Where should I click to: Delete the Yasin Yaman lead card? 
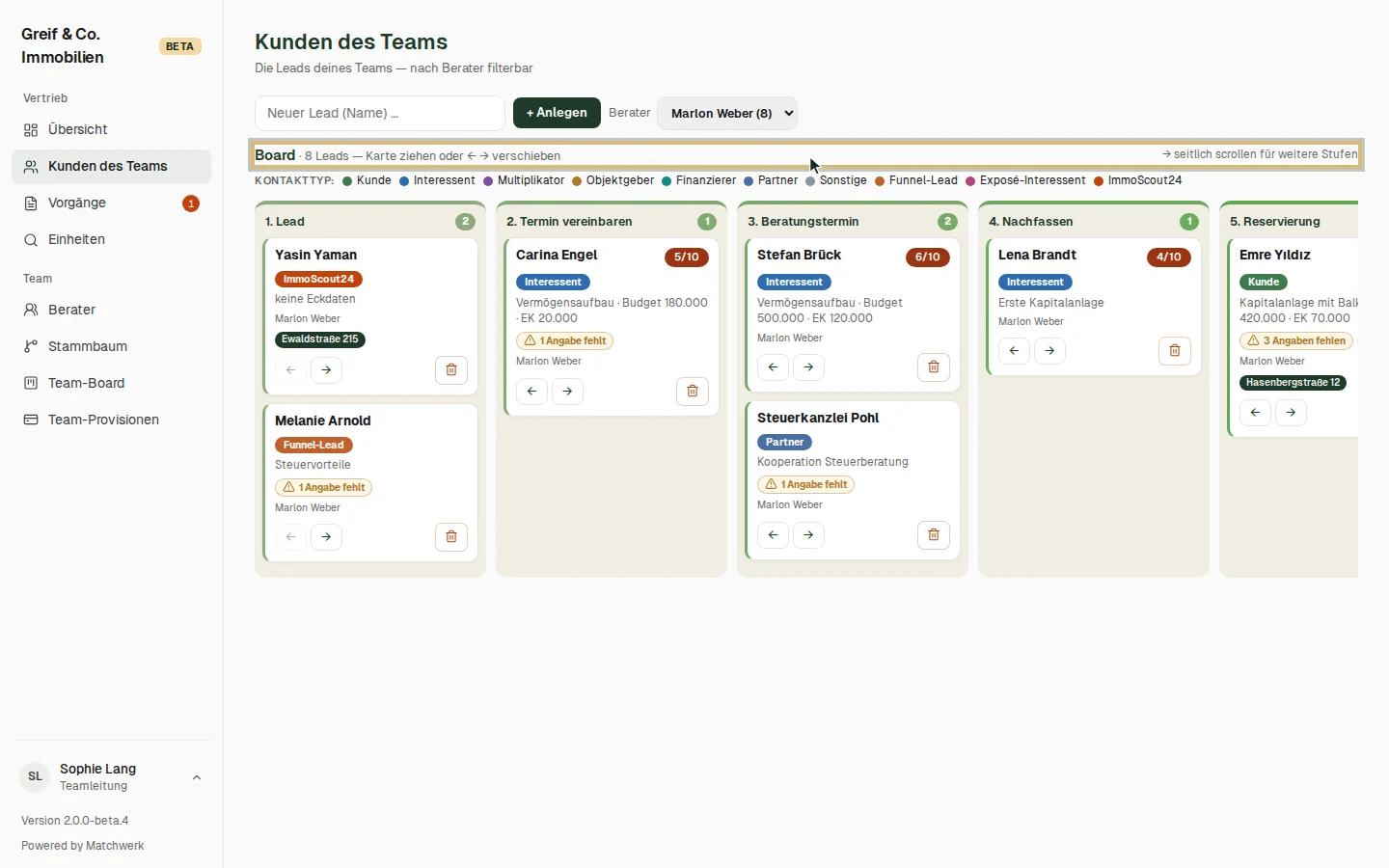tap(451, 370)
